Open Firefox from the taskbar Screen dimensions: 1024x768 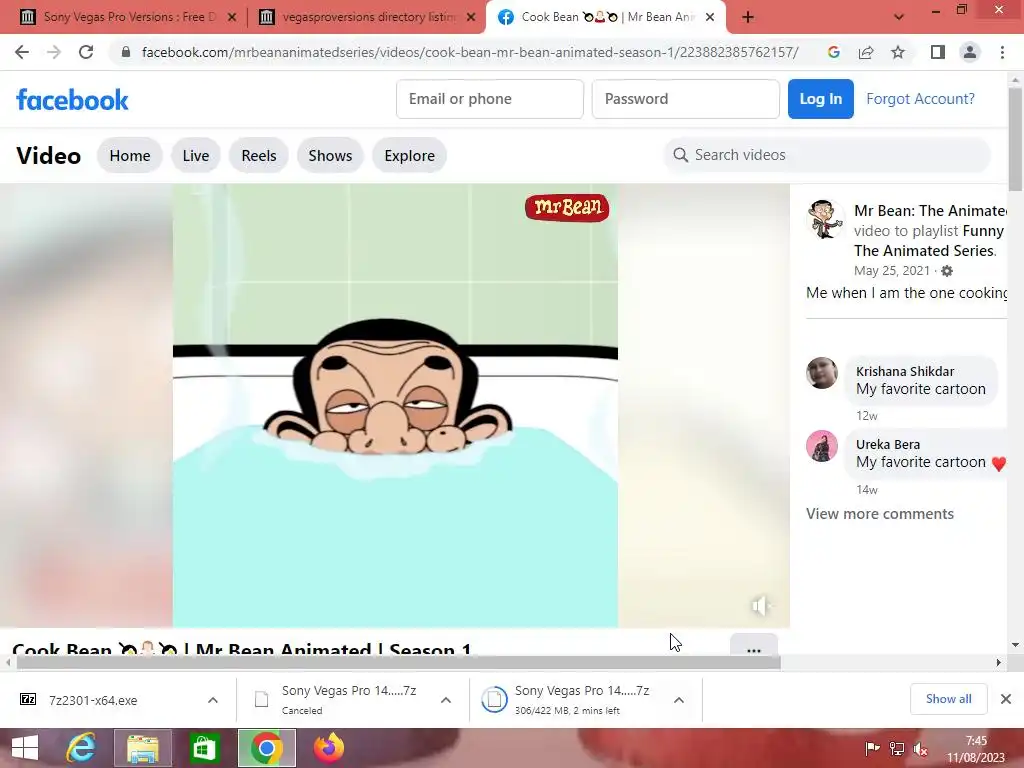tap(328, 748)
